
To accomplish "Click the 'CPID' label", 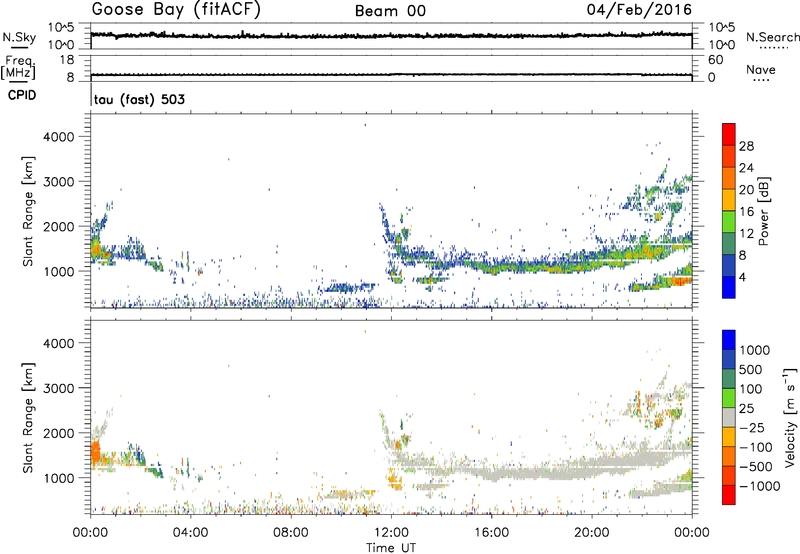I will pyautogui.click(x=22, y=95).
